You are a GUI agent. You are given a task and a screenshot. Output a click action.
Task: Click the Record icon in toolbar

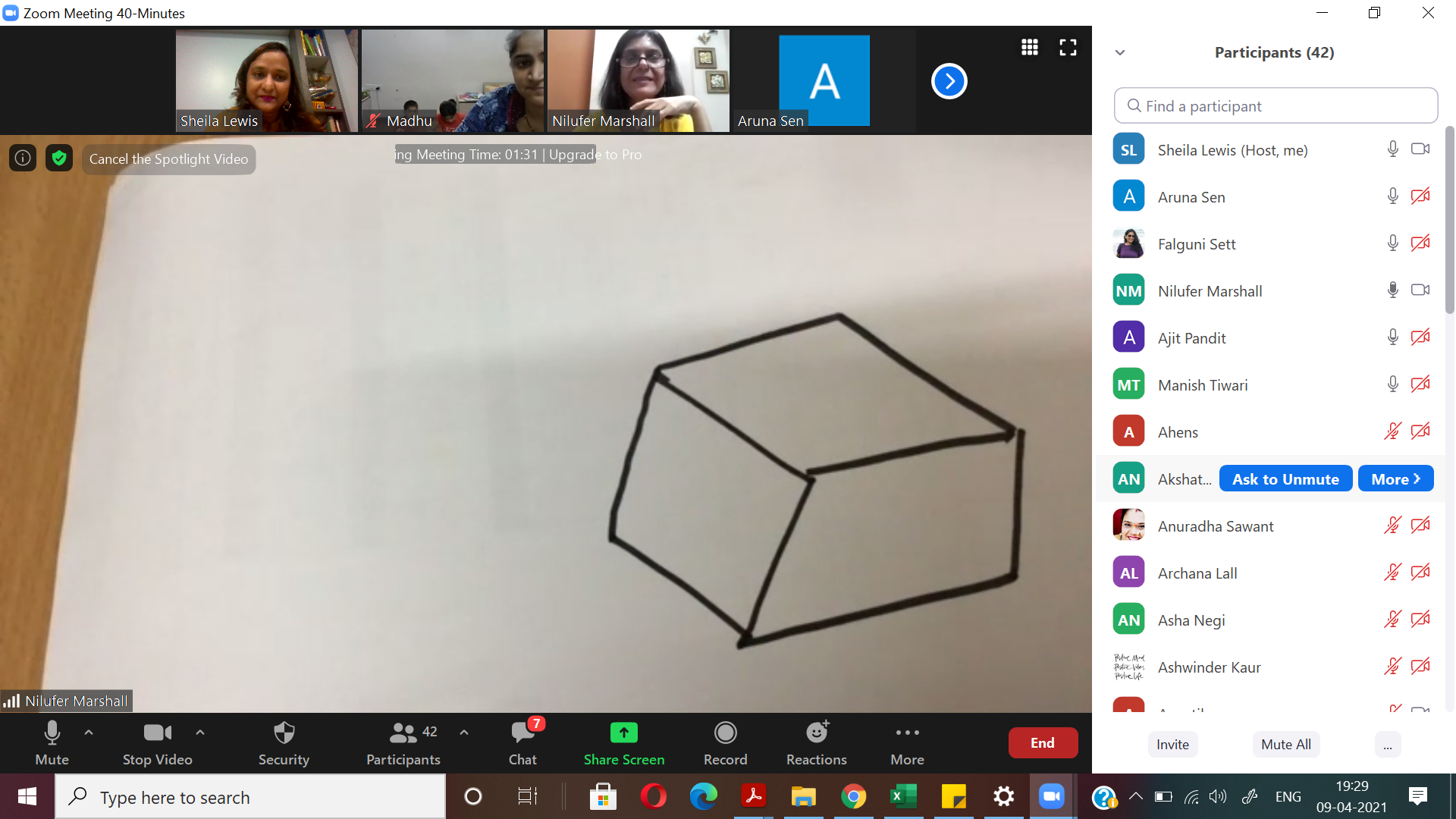tap(725, 733)
